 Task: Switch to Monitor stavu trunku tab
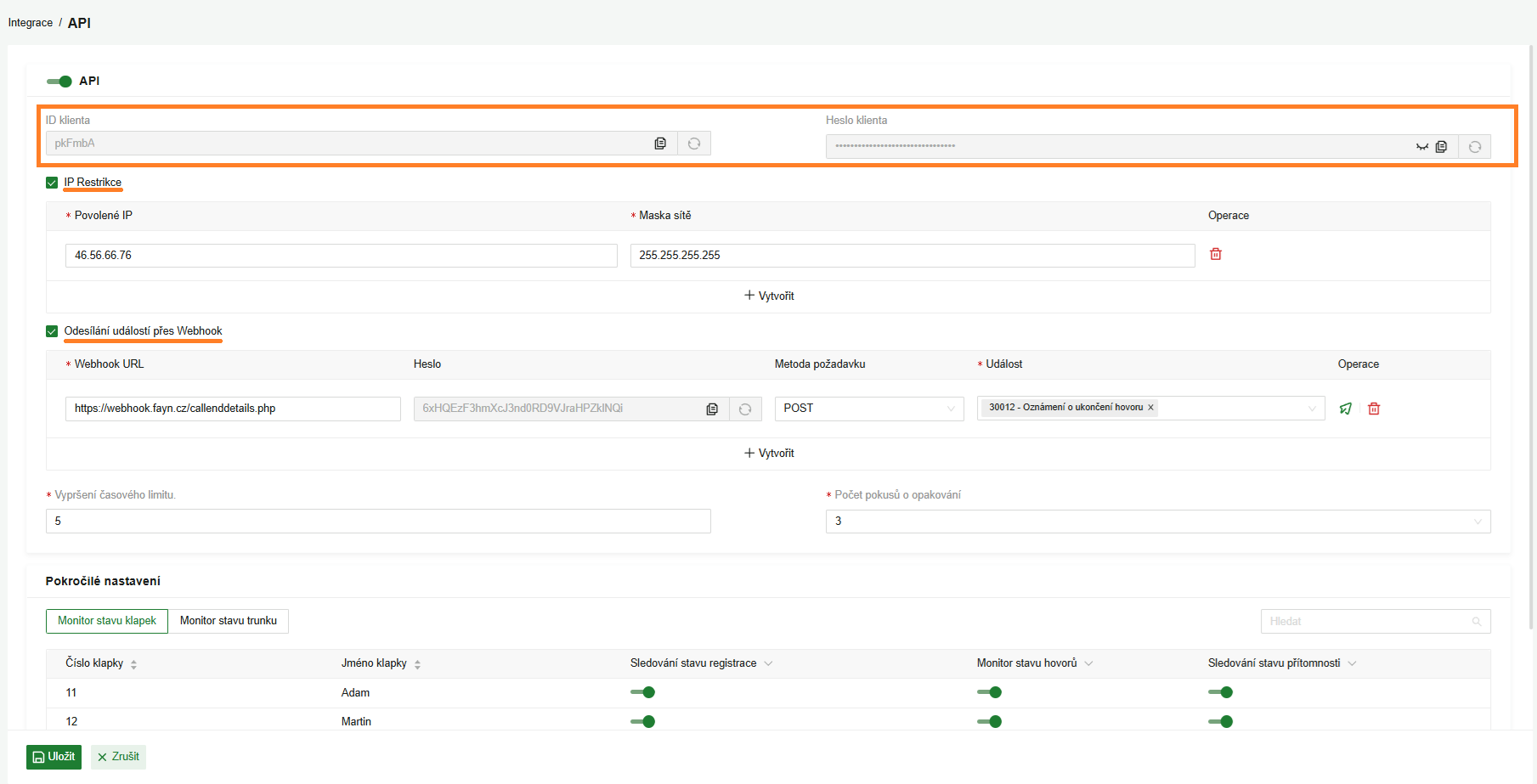[229, 621]
